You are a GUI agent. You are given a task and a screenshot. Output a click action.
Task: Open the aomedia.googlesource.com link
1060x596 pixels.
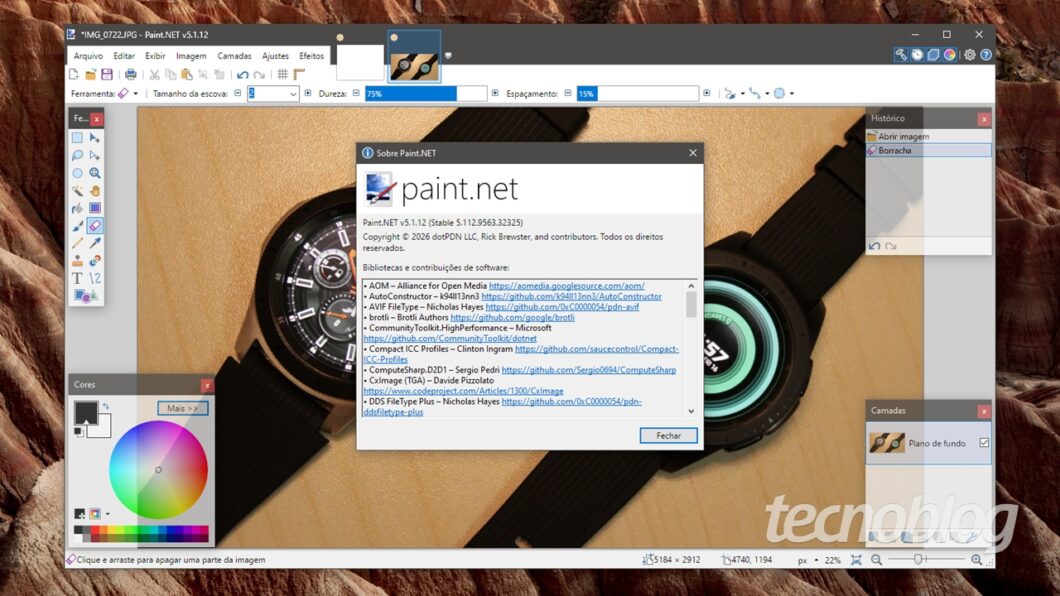[567, 286]
